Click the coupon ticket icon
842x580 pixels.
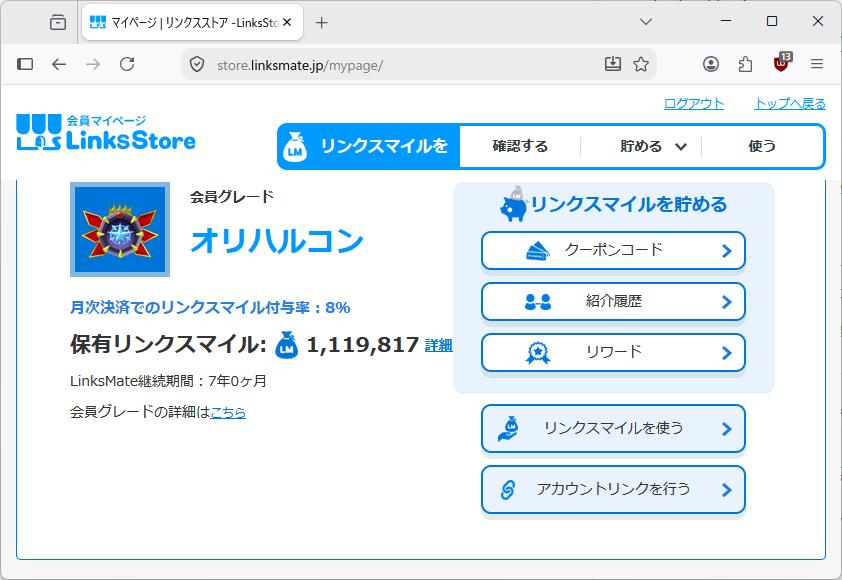click(538, 251)
